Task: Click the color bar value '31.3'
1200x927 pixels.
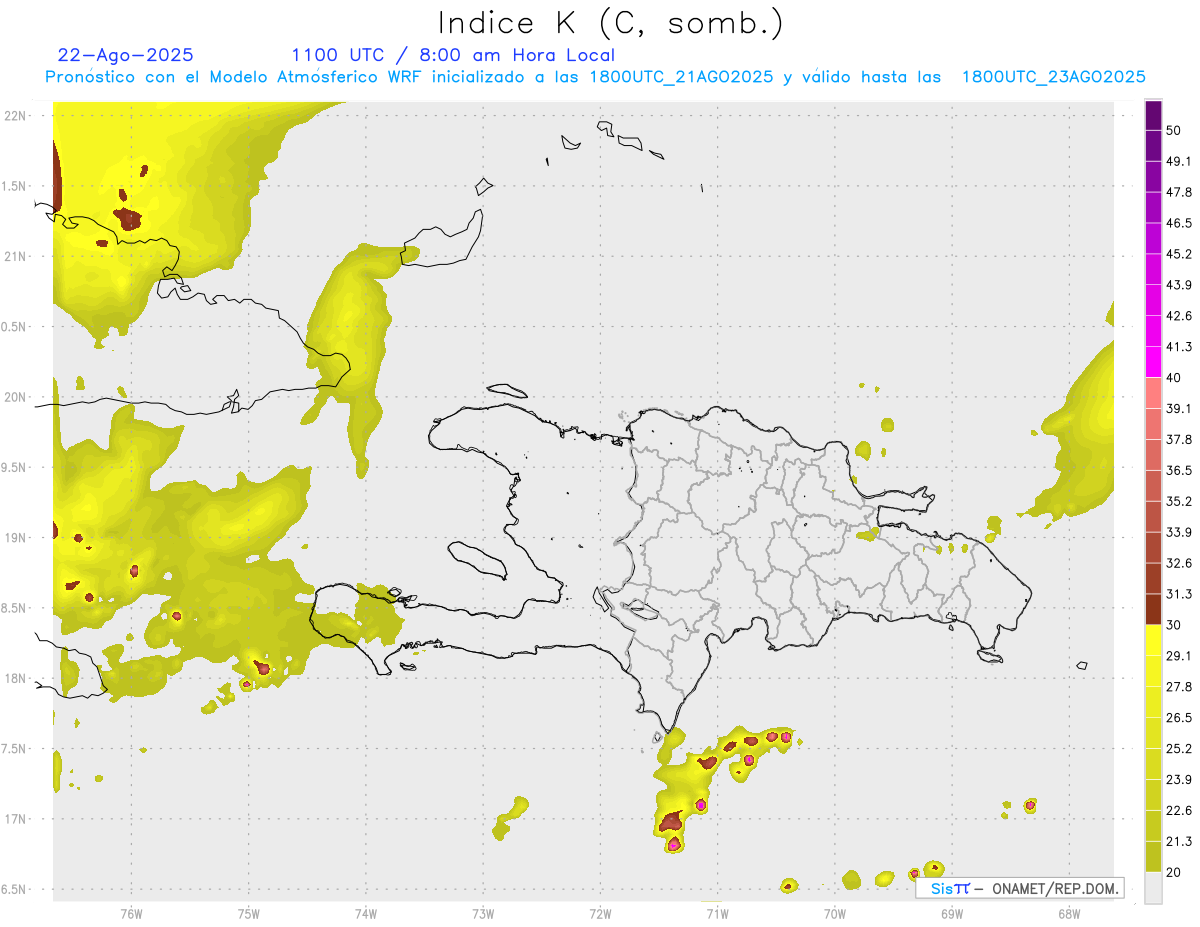Action: [1179, 594]
